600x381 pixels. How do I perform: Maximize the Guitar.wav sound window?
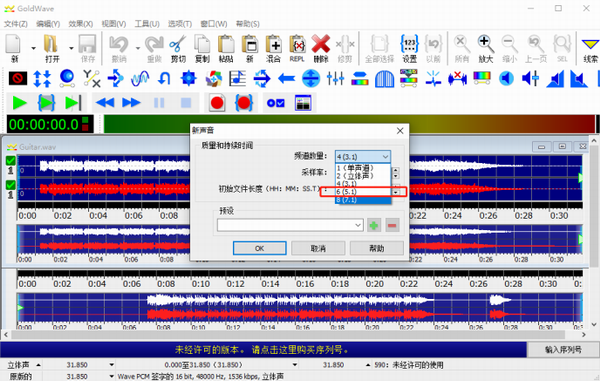click(x=562, y=147)
